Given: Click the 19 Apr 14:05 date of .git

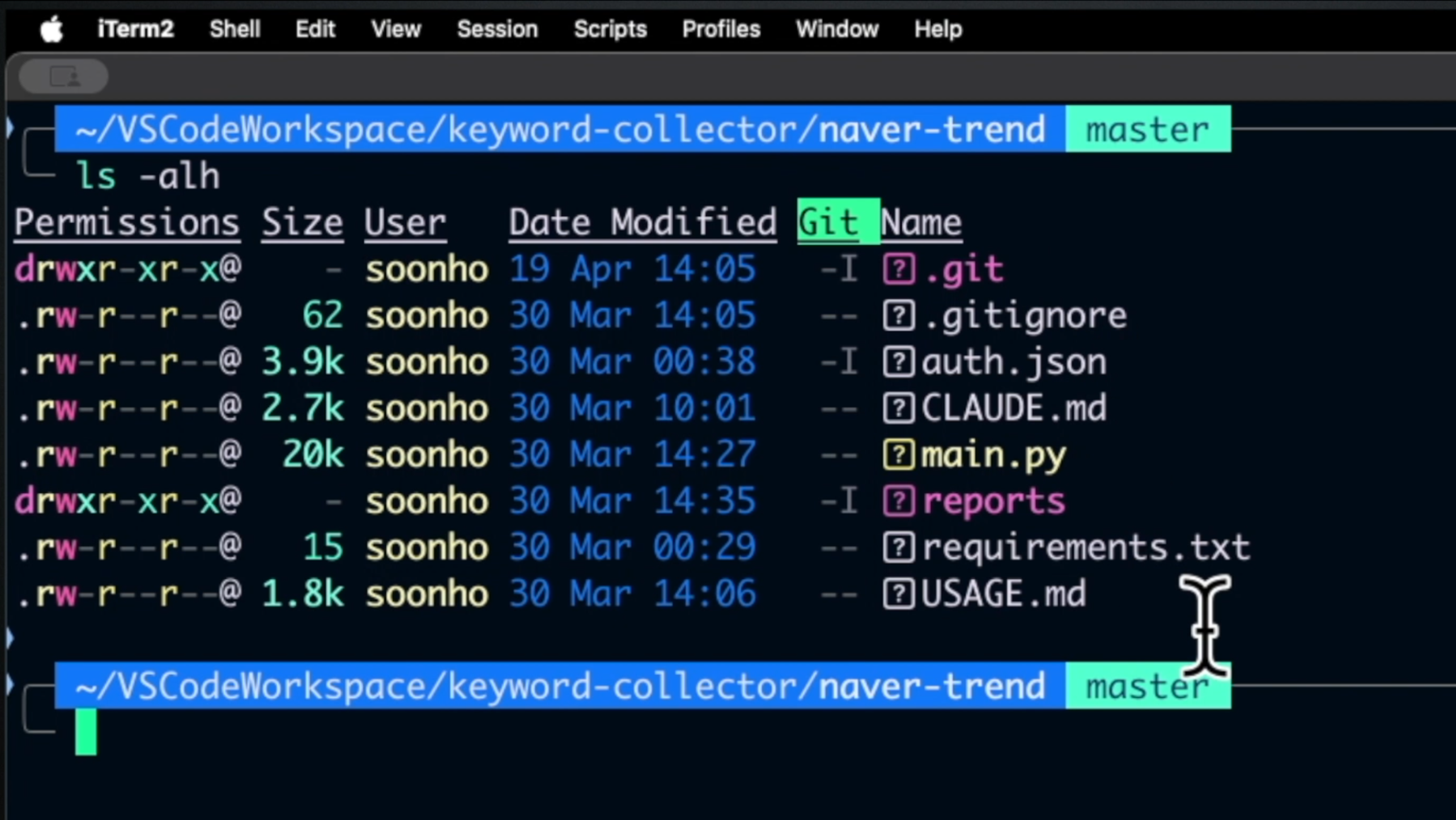Looking at the screenshot, I should 633,269.
